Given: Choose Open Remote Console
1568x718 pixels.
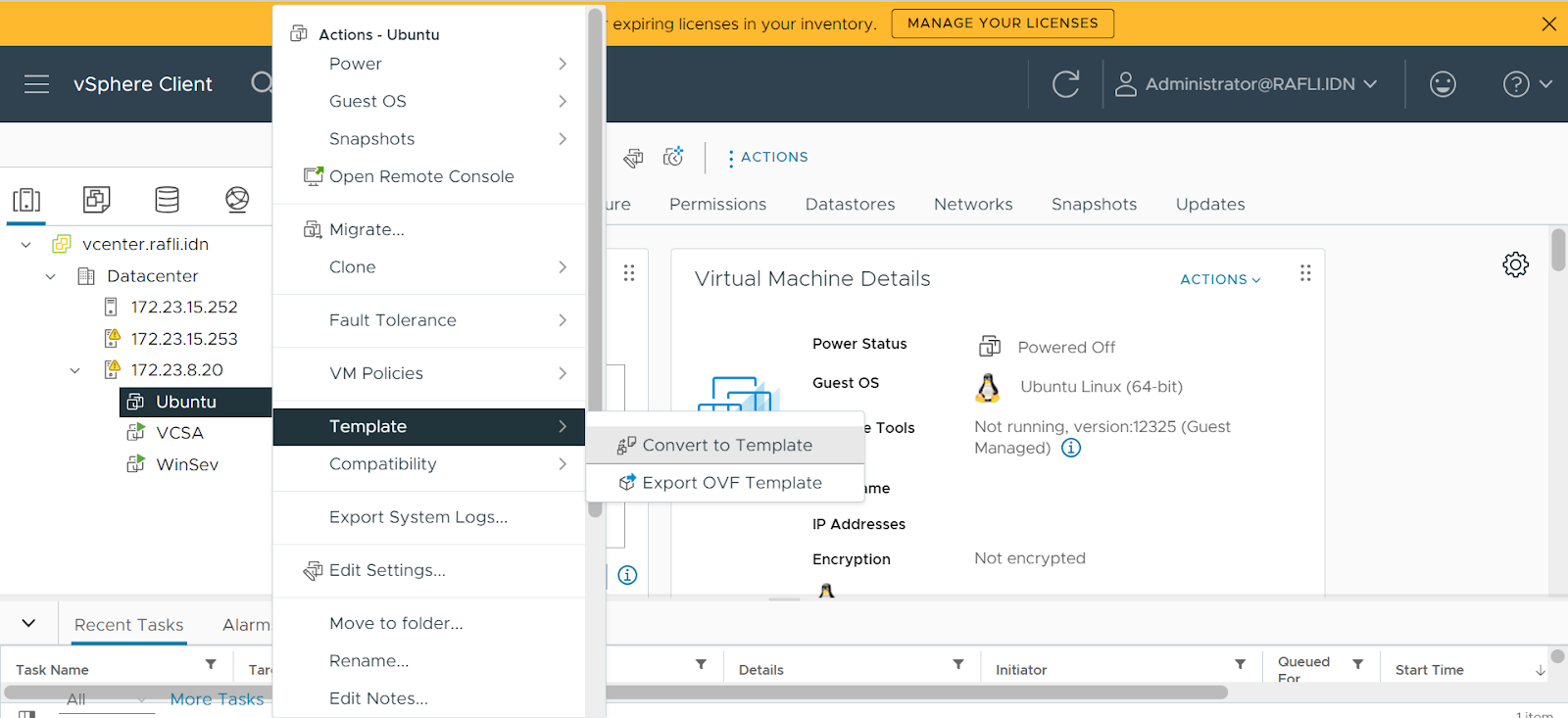Looking at the screenshot, I should point(429,176).
